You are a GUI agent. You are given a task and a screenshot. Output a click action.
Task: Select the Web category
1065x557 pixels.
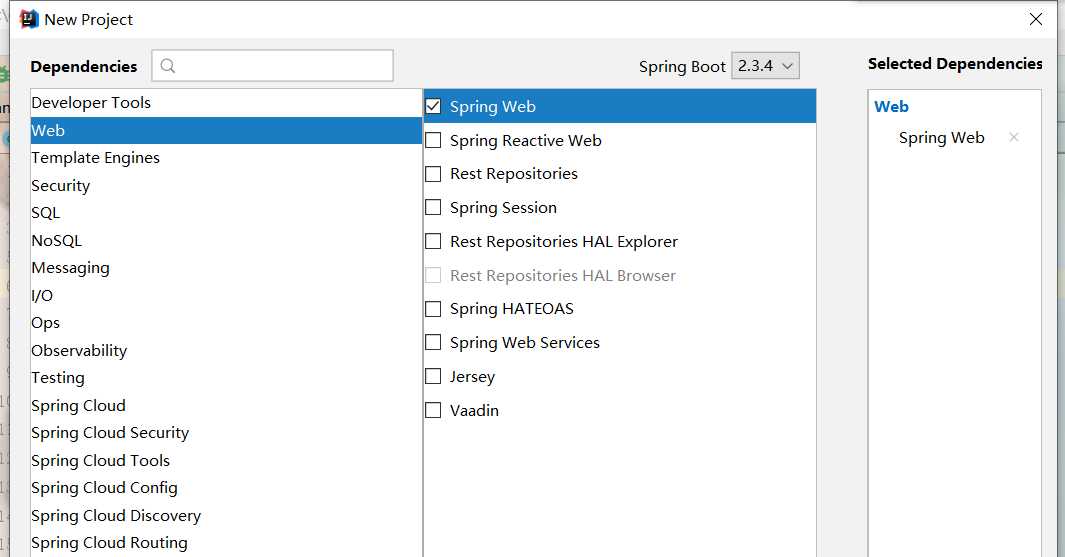(x=226, y=130)
